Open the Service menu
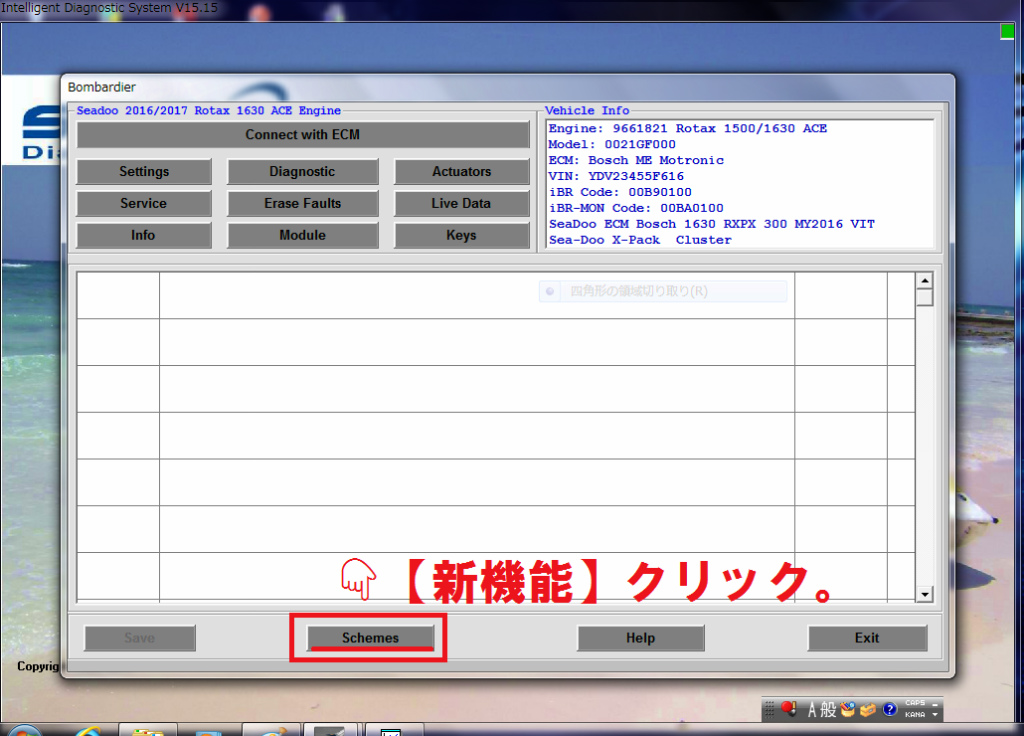Screen dimensions: 1024x736 144,204
